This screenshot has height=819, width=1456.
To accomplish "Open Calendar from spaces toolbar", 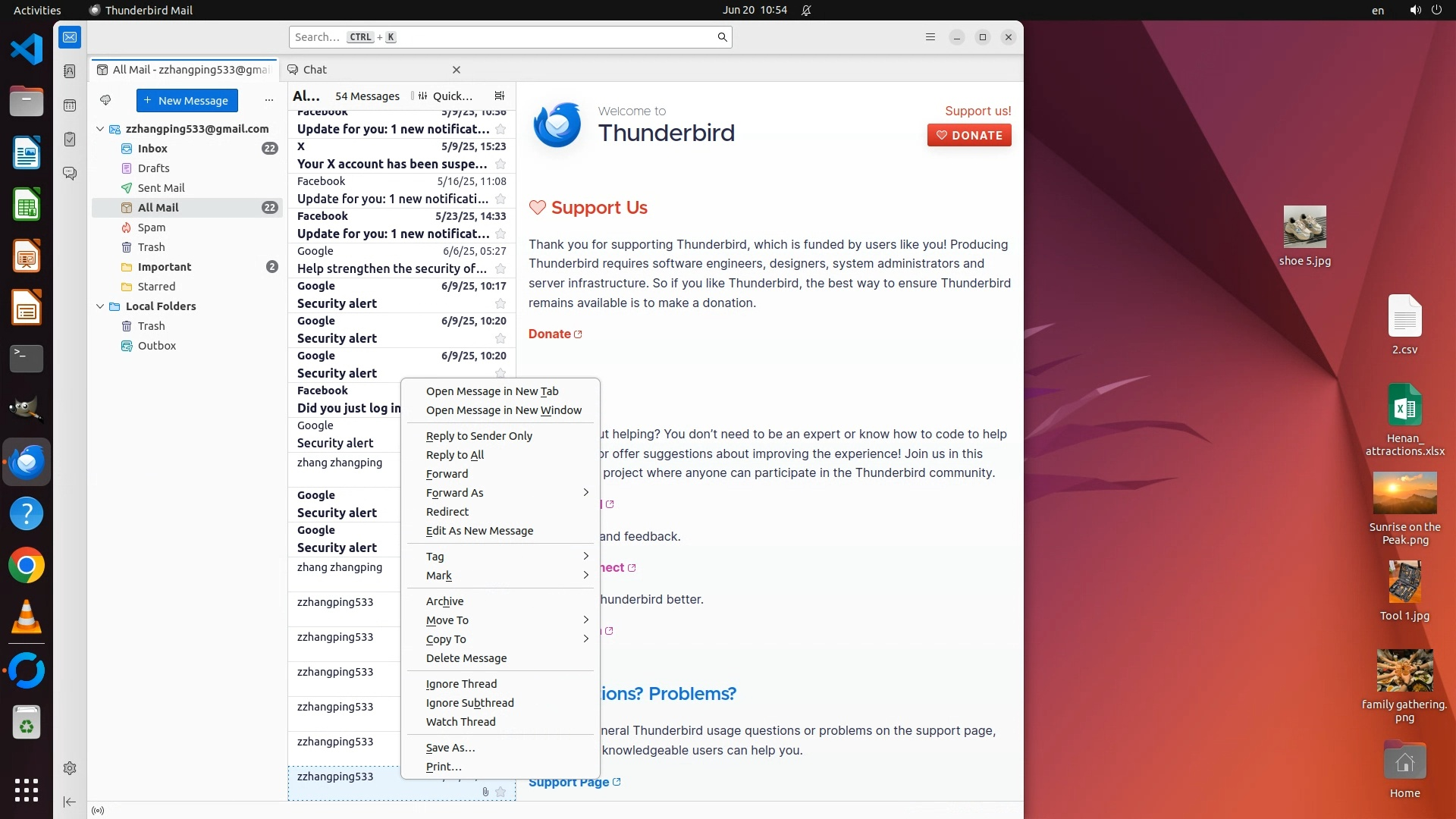I will tap(70, 105).
